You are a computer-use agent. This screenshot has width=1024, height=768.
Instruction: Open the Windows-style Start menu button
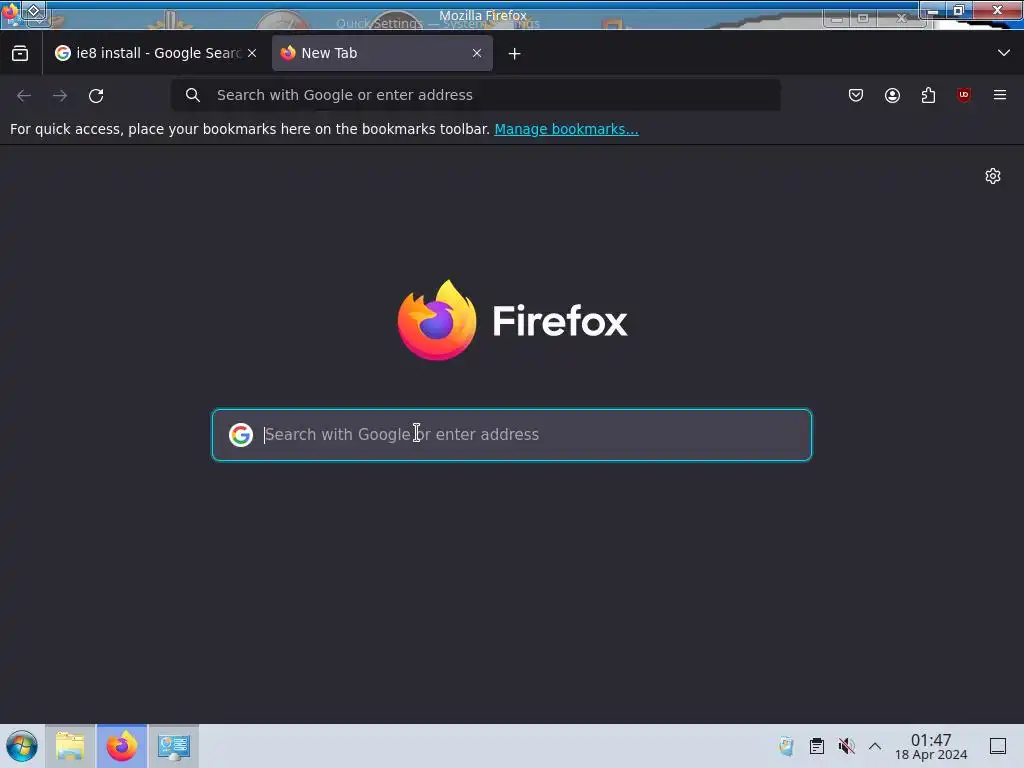coord(22,746)
